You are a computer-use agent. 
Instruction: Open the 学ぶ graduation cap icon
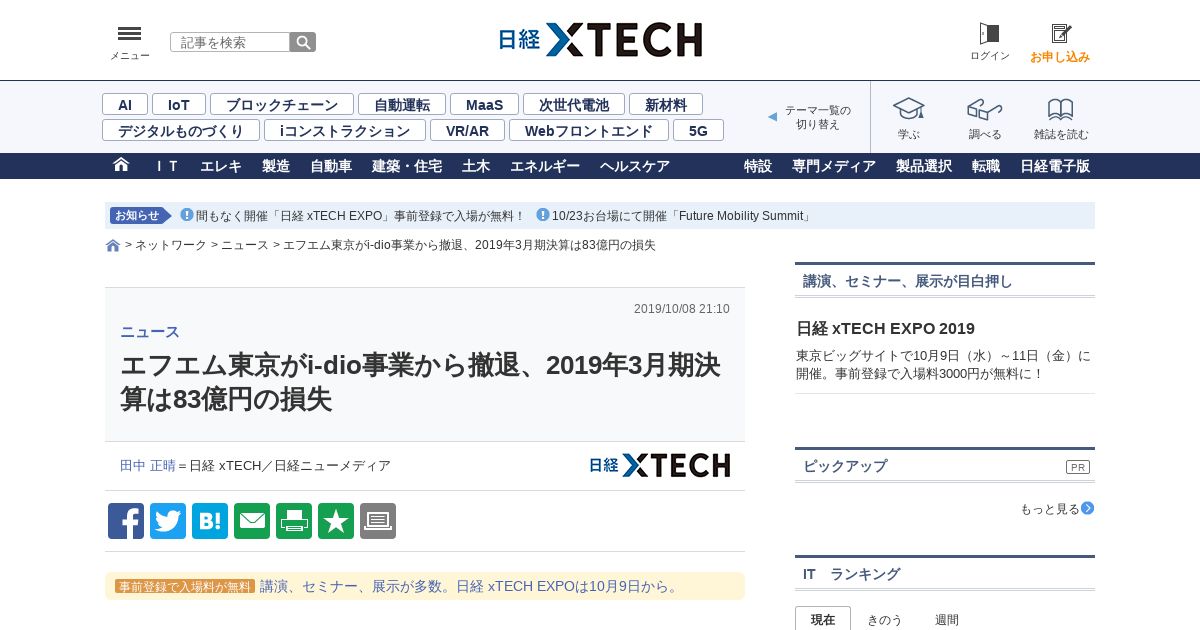point(908,109)
